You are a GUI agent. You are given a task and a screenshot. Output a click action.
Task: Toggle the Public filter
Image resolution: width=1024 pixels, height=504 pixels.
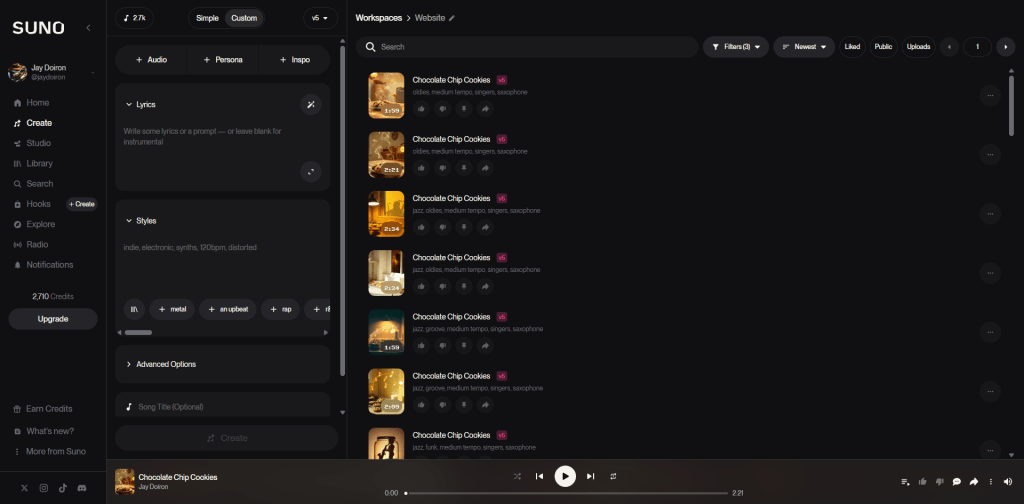(x=883, y=47)
